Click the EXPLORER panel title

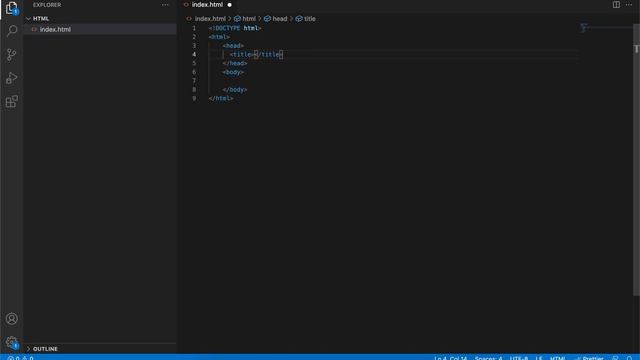point(47,5)
